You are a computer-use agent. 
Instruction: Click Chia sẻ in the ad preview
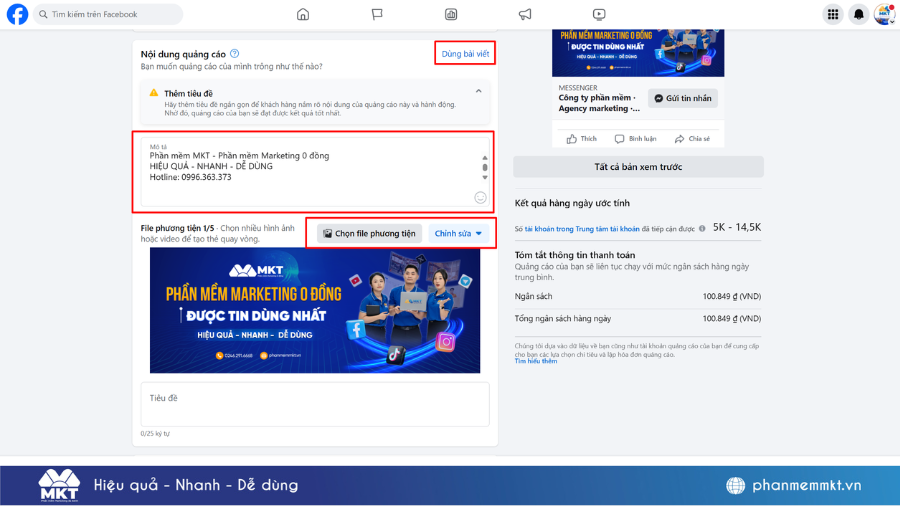pyautogui.click(x=692, y=139)
